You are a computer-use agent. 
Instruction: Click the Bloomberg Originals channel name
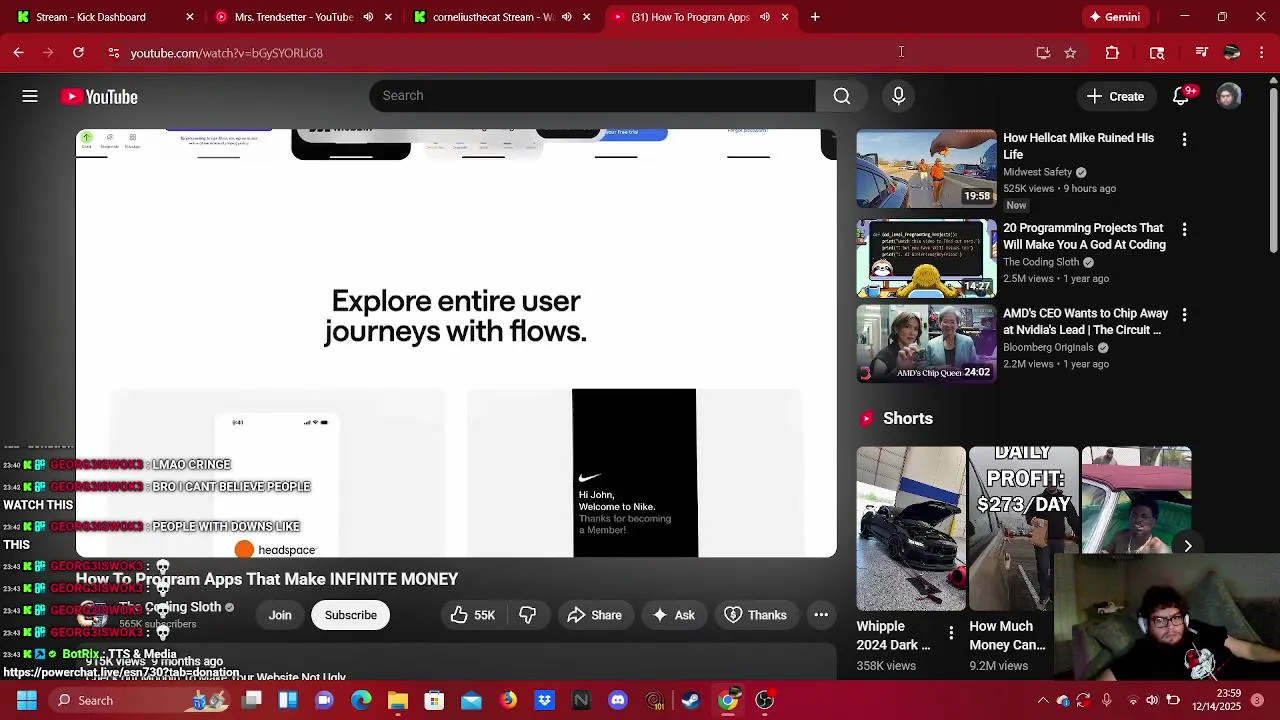tap(1048, 347)
